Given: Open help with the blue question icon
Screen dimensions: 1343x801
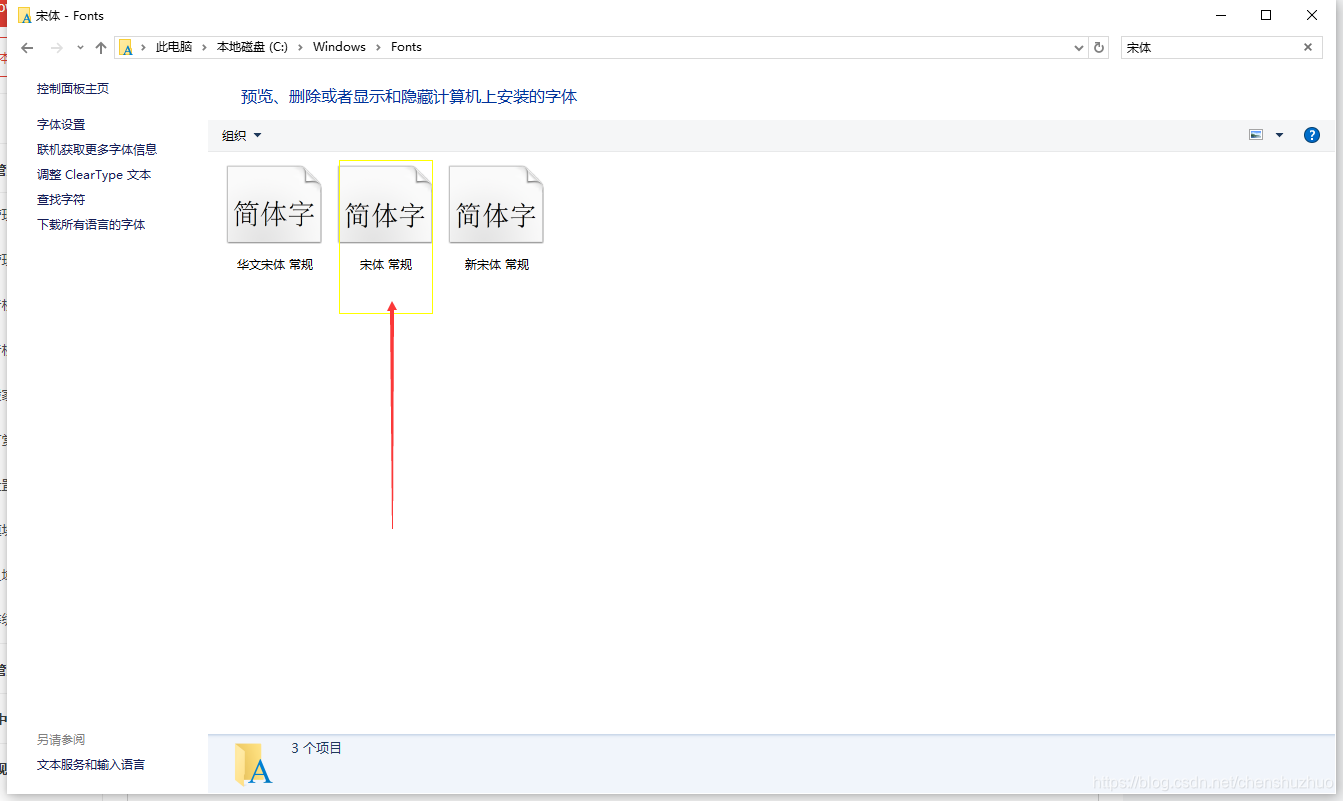Looking at the screenshot, I should click(1312, 135).
